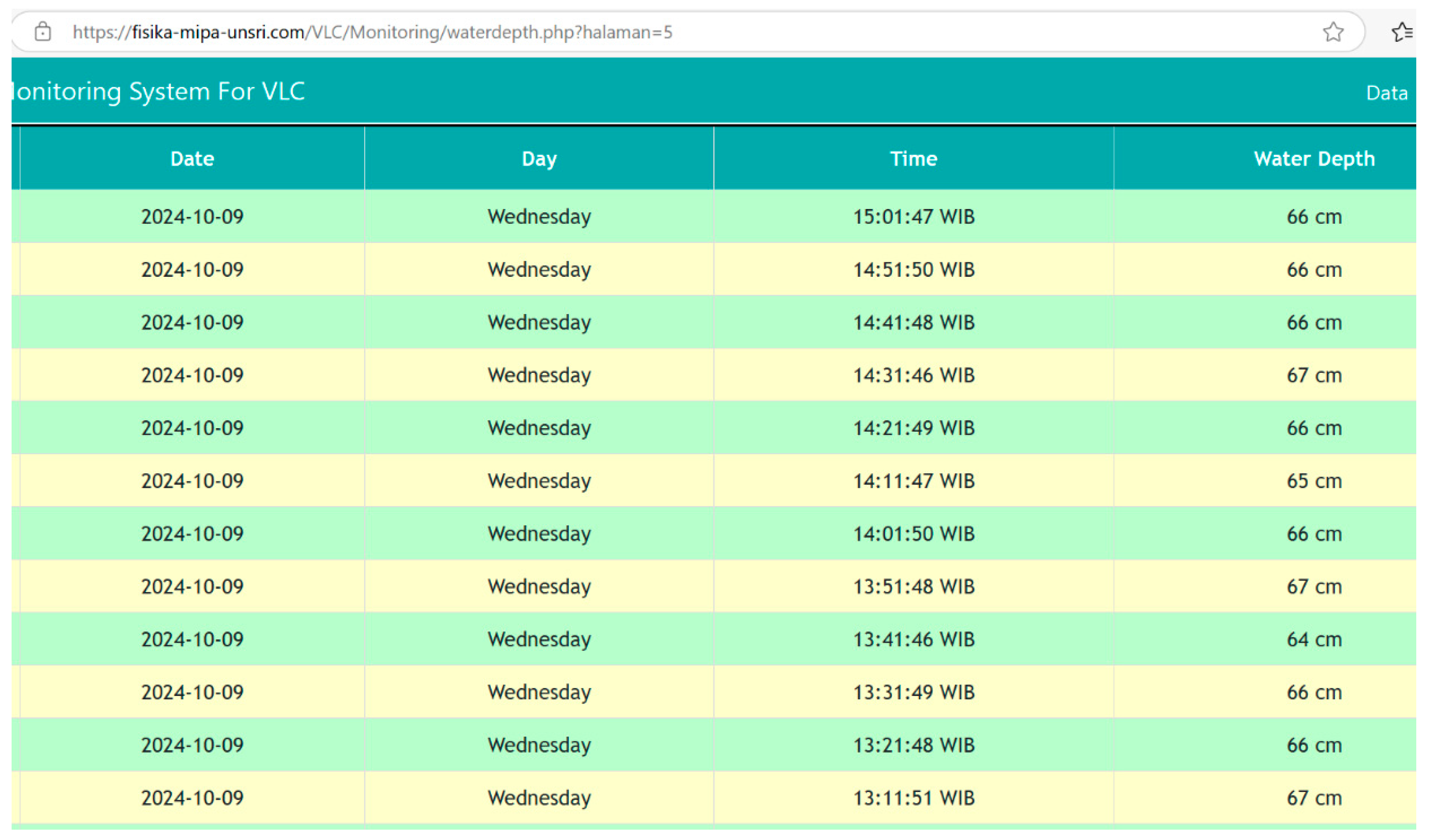1432x840 pixels.
Task: Click the site lock icon in address bar
Action: (x=43, y=32)
